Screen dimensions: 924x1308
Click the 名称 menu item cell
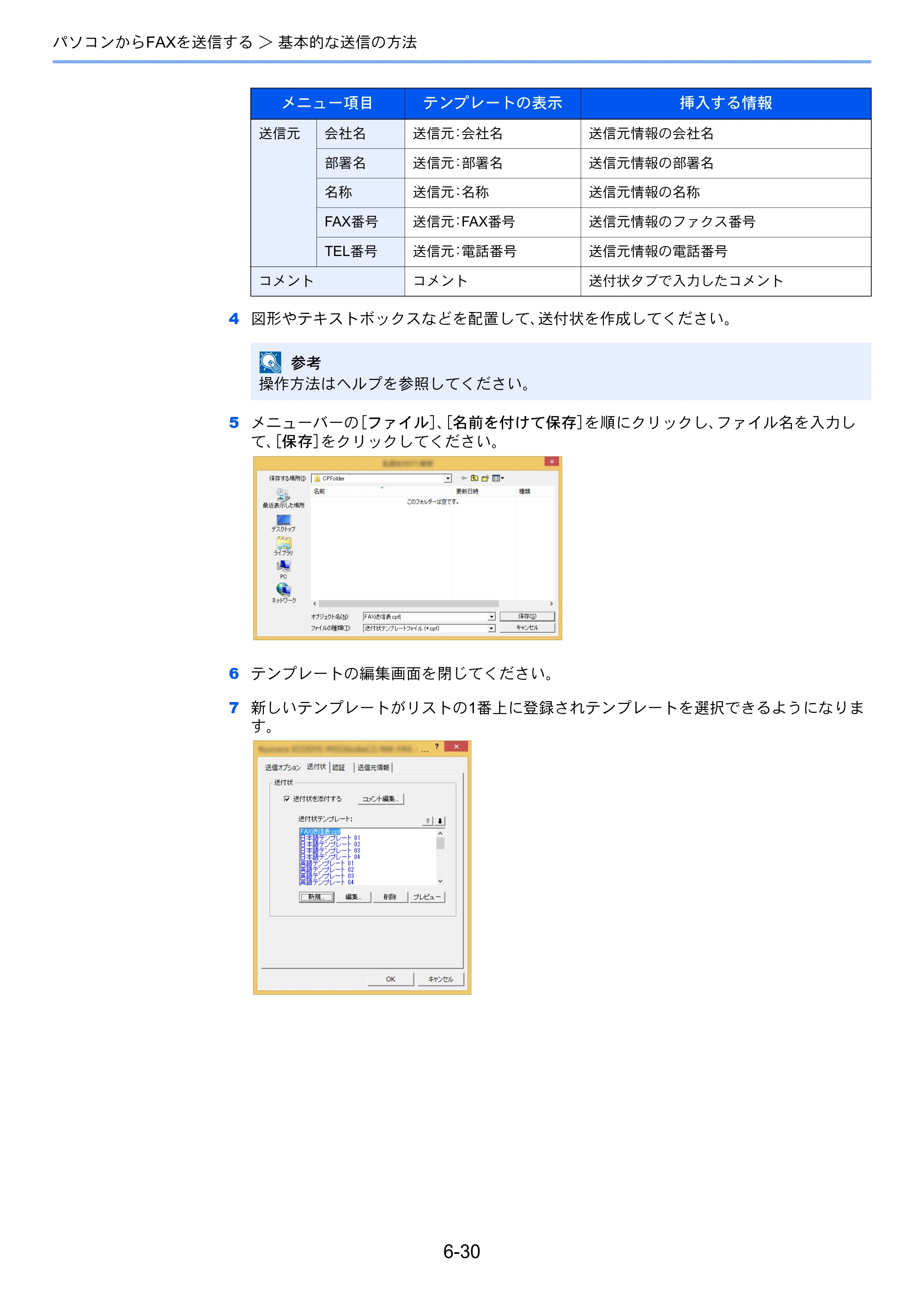coord(360,193)
